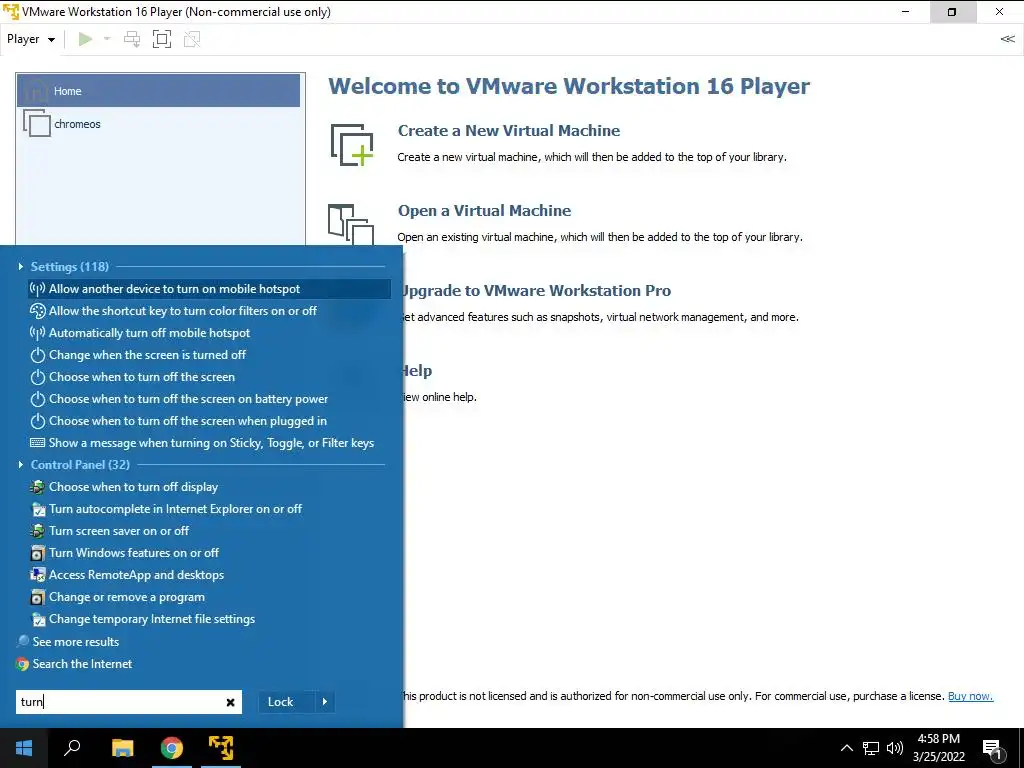Screen dimensions: 1024x768
Task: Open the notification center icon
Action: coord(993,749)
